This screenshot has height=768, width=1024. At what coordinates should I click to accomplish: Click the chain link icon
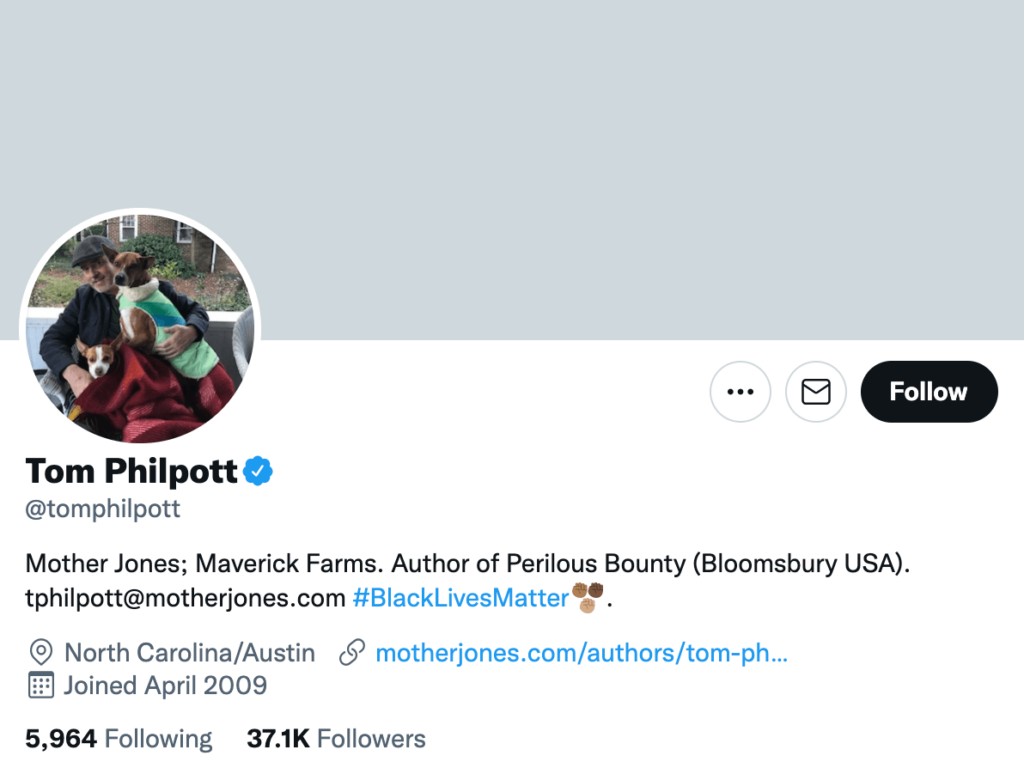tap(351, 654)
